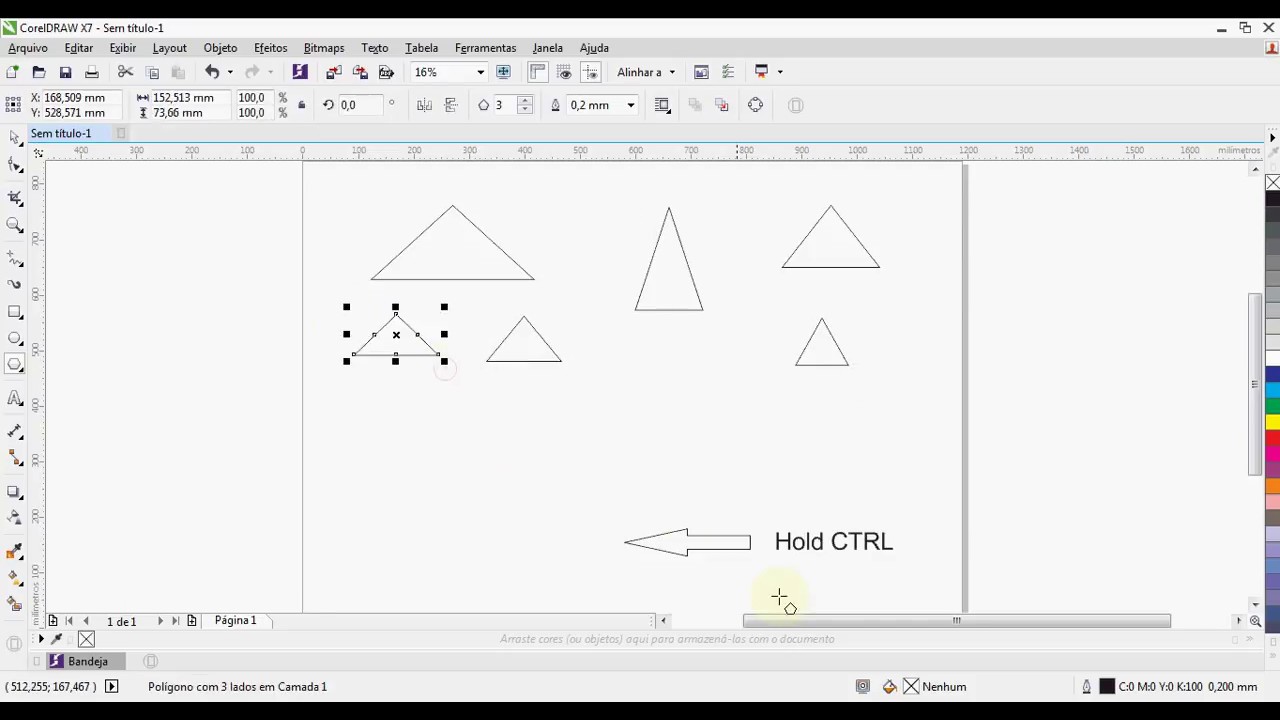Select the Polygon tool
Screen dimensions: 1280x720
pyautogui.click(x=15, y=365)
